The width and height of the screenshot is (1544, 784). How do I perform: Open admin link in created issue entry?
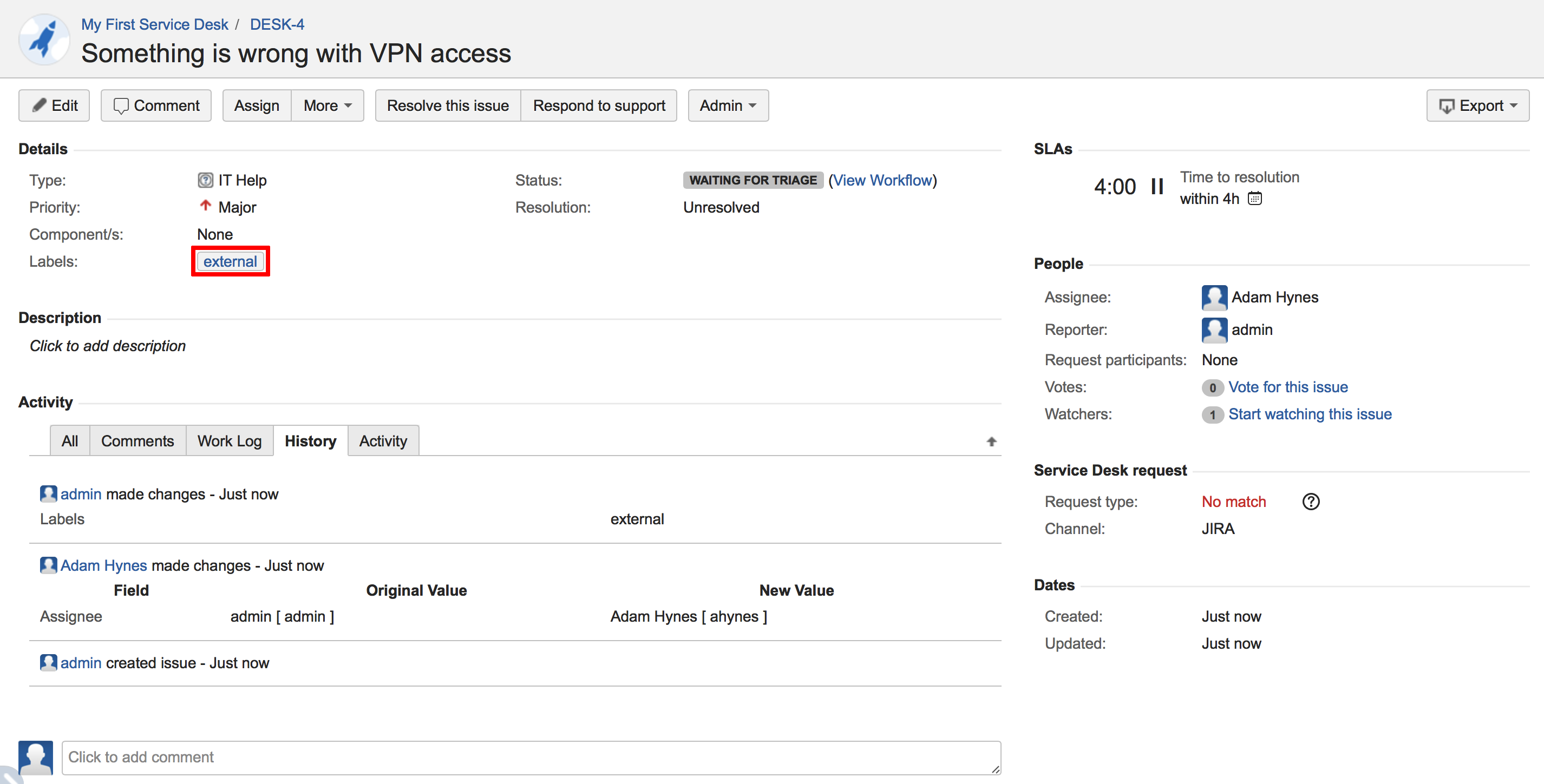81,663
